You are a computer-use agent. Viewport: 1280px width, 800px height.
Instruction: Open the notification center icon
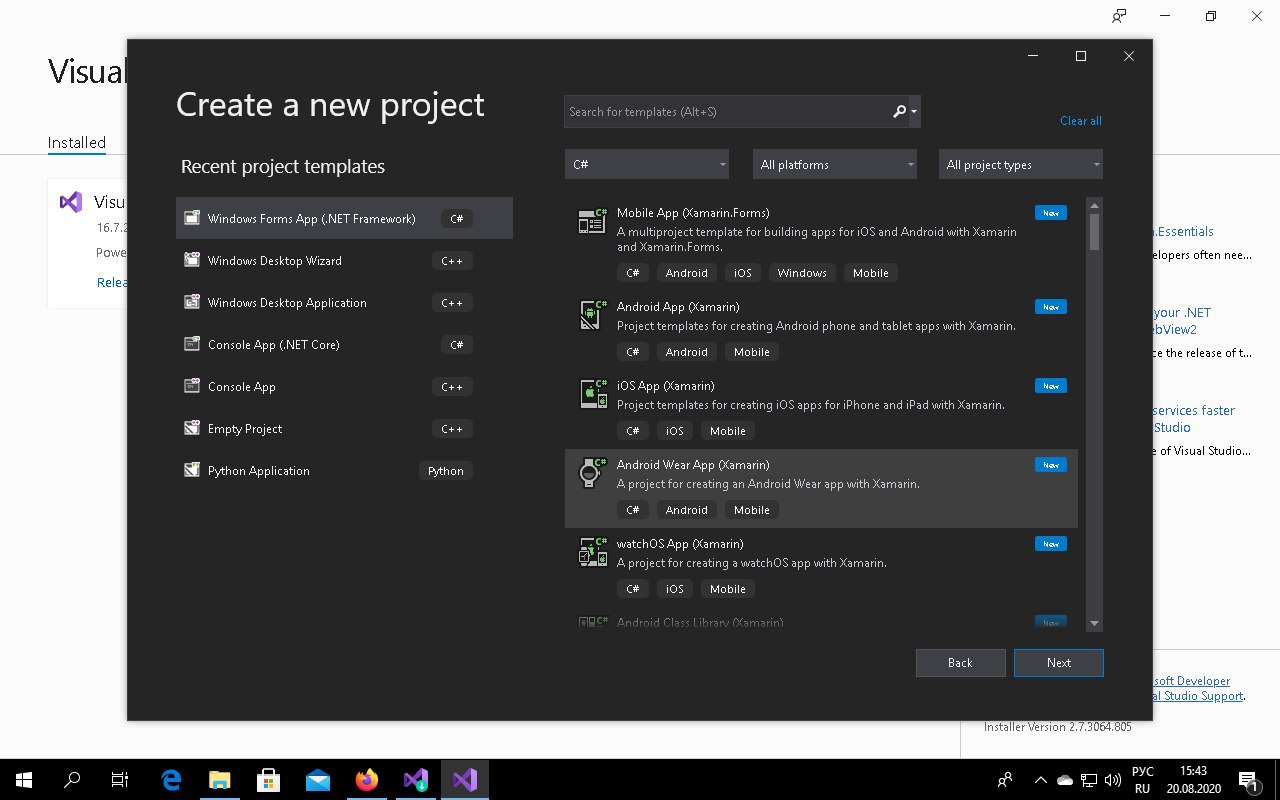pos(1248,780)
